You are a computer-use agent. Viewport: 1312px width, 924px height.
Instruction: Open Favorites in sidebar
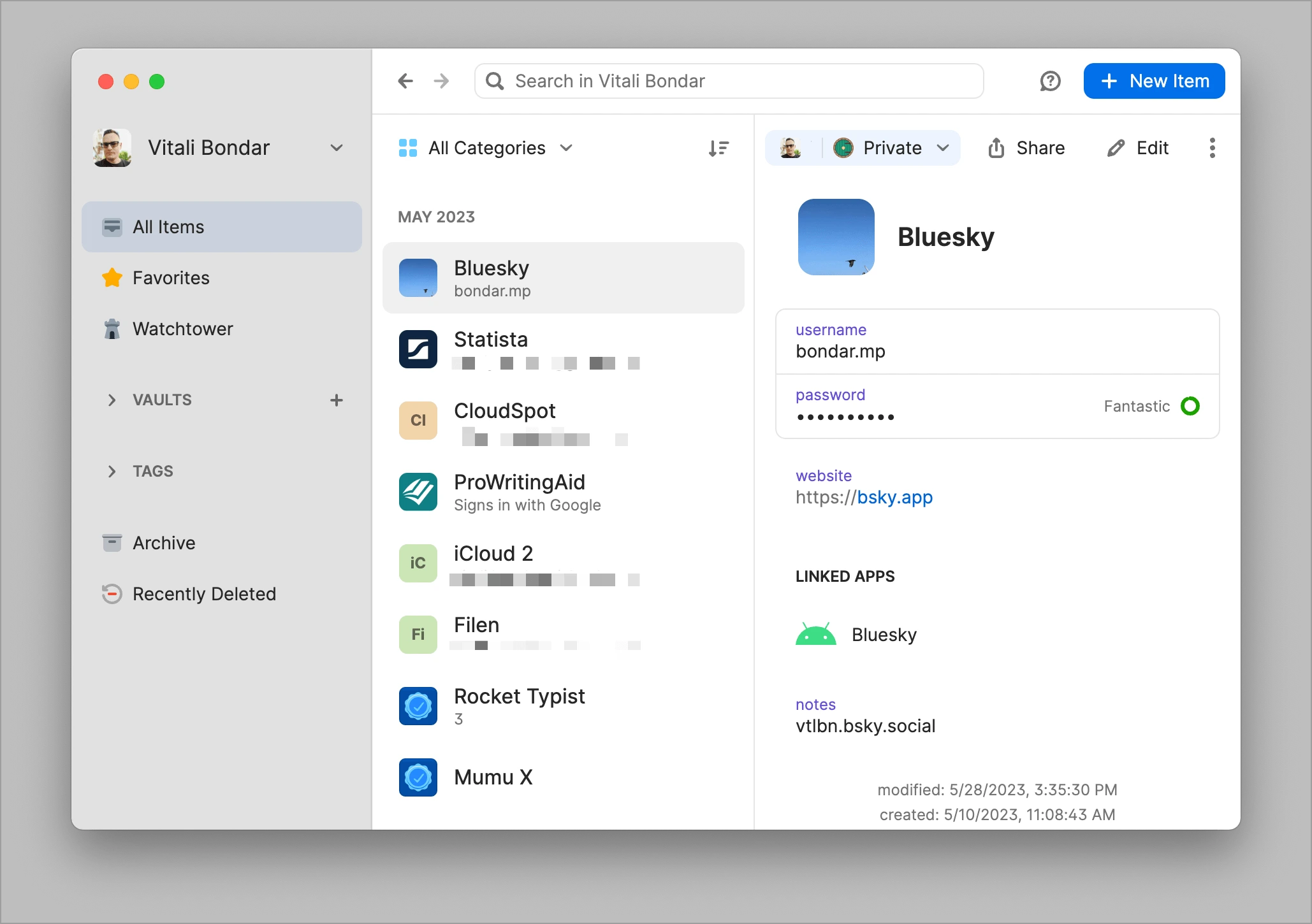point(222,278)
